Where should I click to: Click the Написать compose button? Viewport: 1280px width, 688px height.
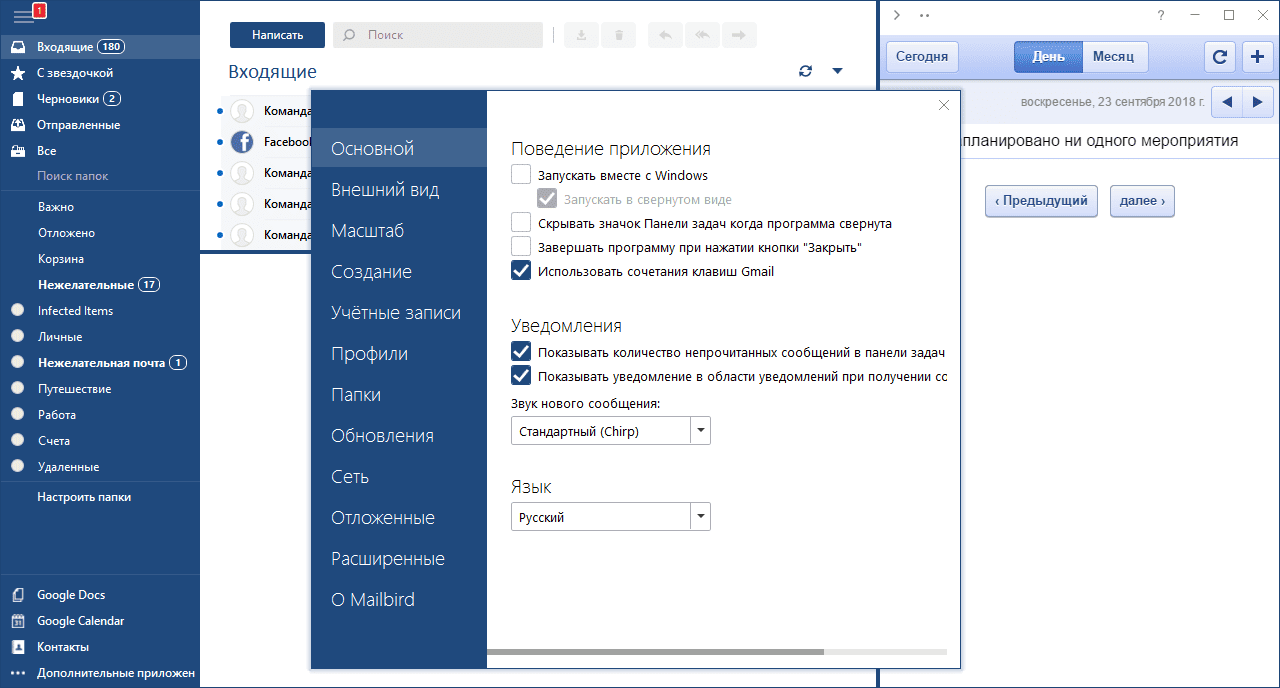tap(277, 35)
